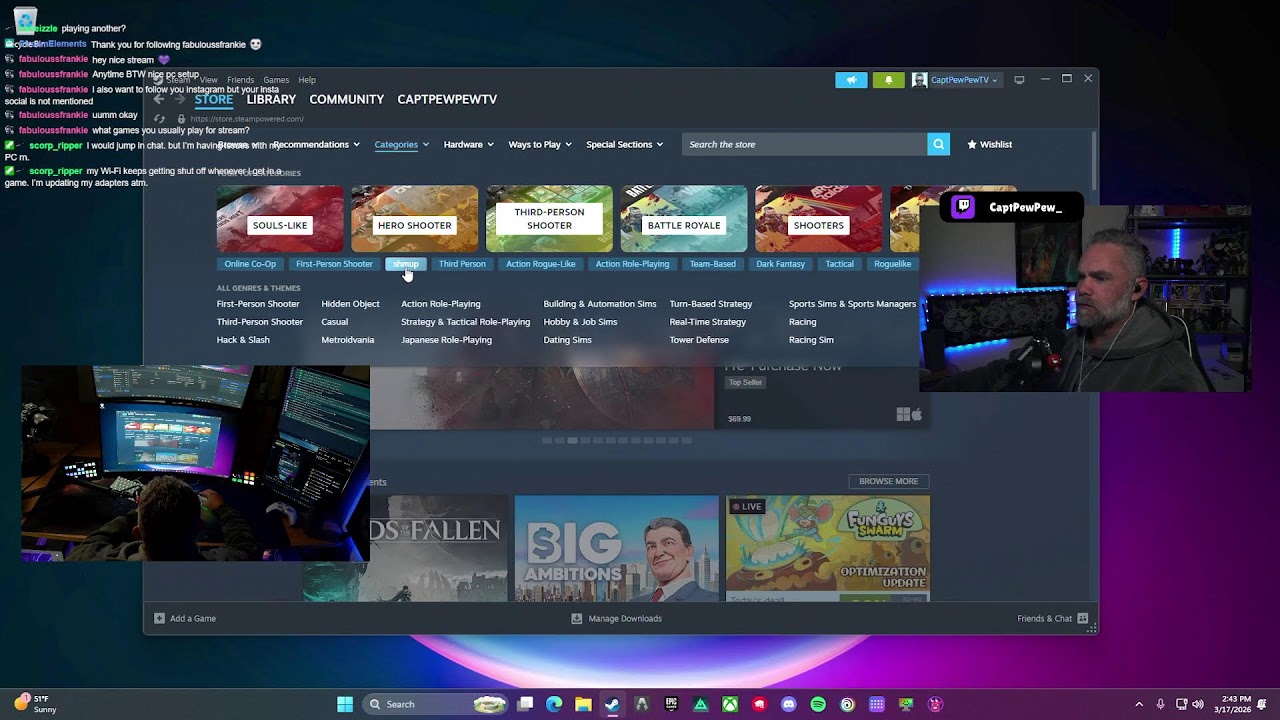The image size is (1280, 720).
Task: Select the Dark Fantasy tag
Action: (780, 264)
